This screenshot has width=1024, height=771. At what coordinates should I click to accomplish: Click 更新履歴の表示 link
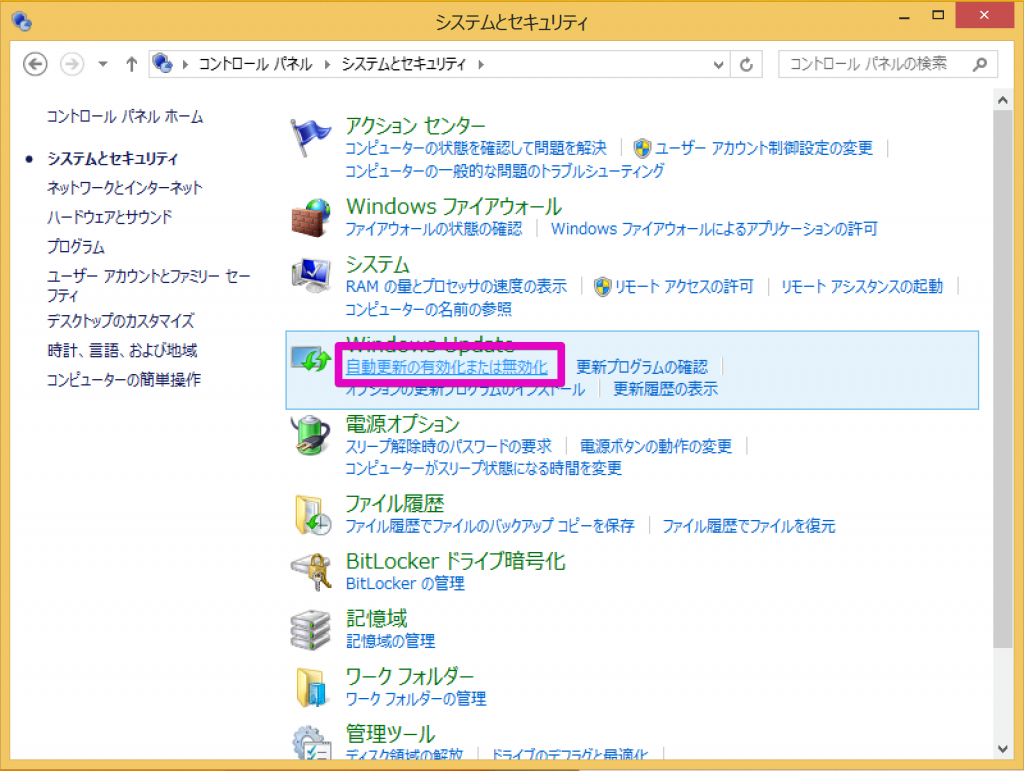[665, 389]
